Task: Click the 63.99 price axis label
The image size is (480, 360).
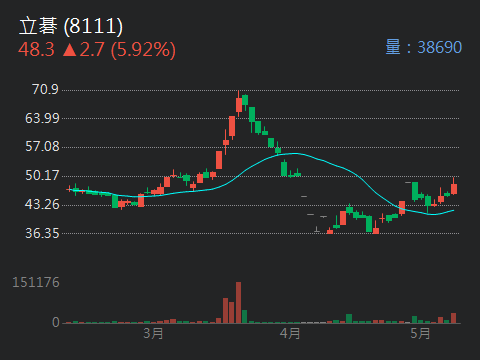Action: coord(42,118)
